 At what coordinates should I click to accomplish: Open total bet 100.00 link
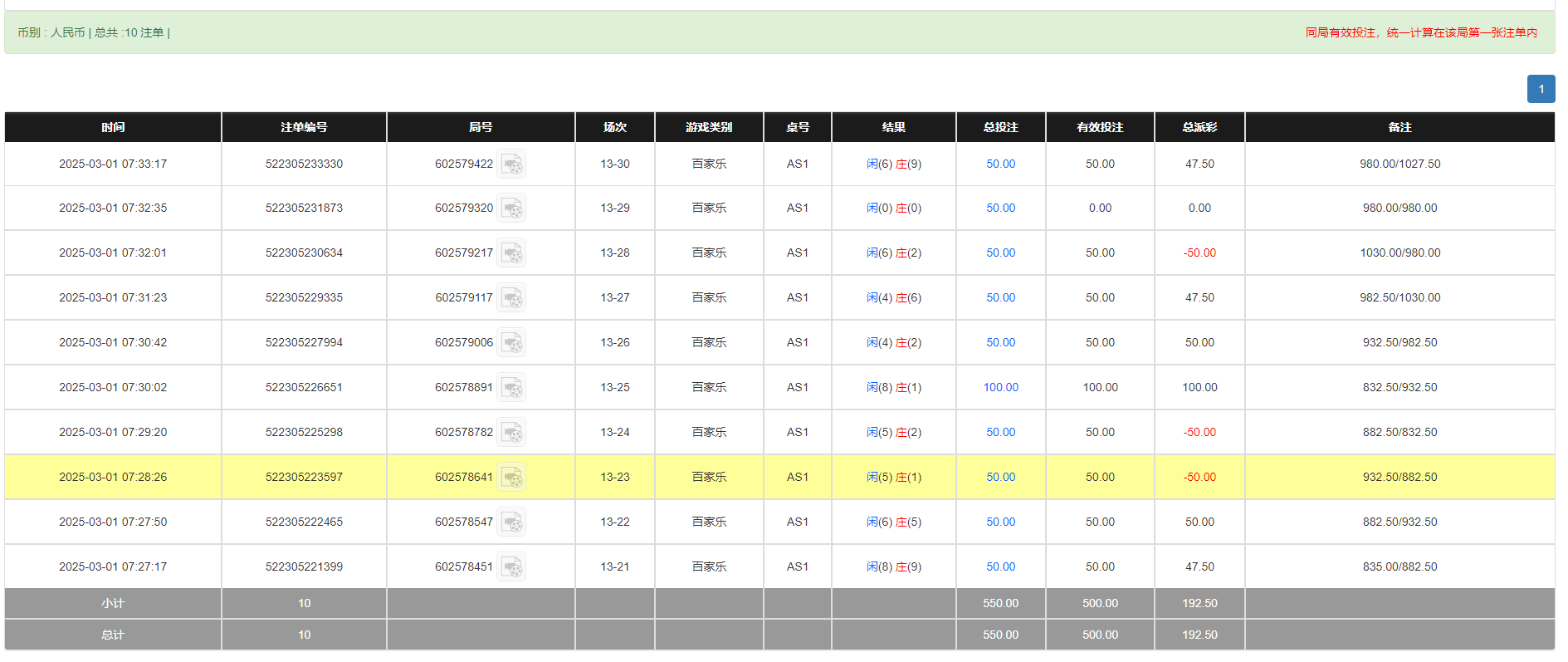pyautogui.click(x=1000, y=388)
